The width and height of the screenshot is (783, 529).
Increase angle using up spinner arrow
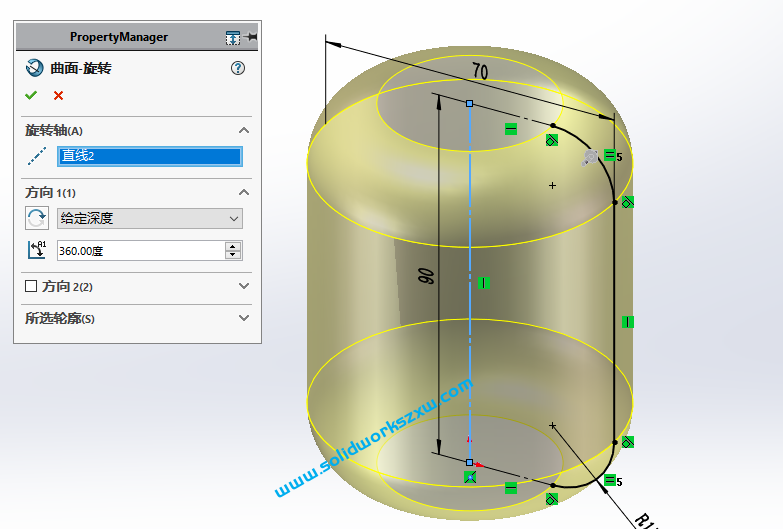pyautogui.click(x=233, y=246)
